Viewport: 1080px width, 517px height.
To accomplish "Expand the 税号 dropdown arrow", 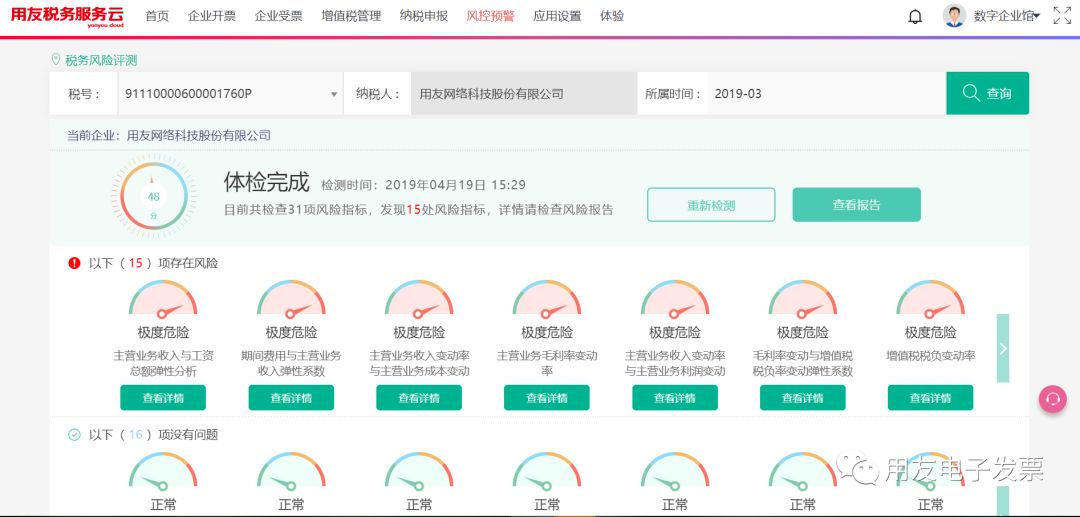I will click(x=334, y=94).
